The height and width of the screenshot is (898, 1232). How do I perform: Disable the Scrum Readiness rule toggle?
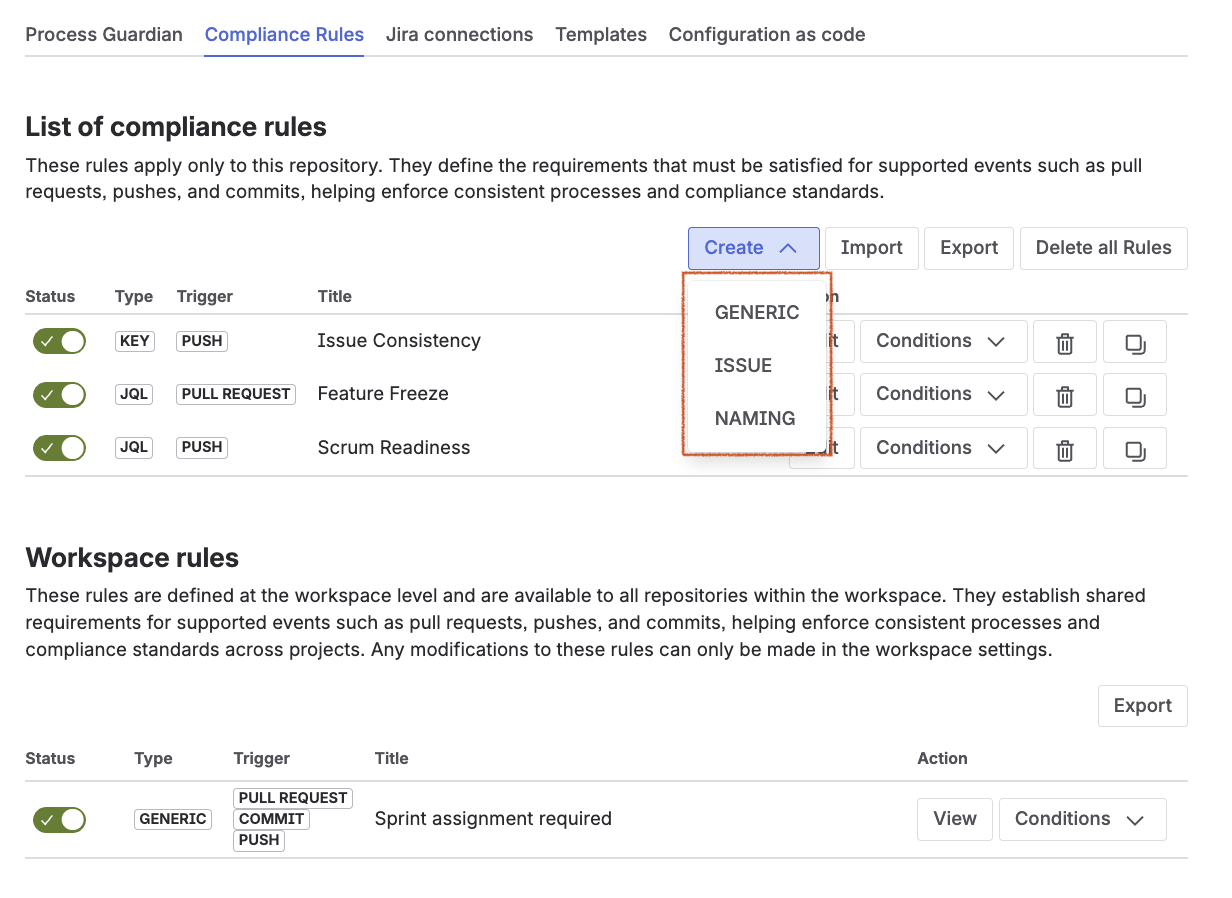click(x=59, y=447)
